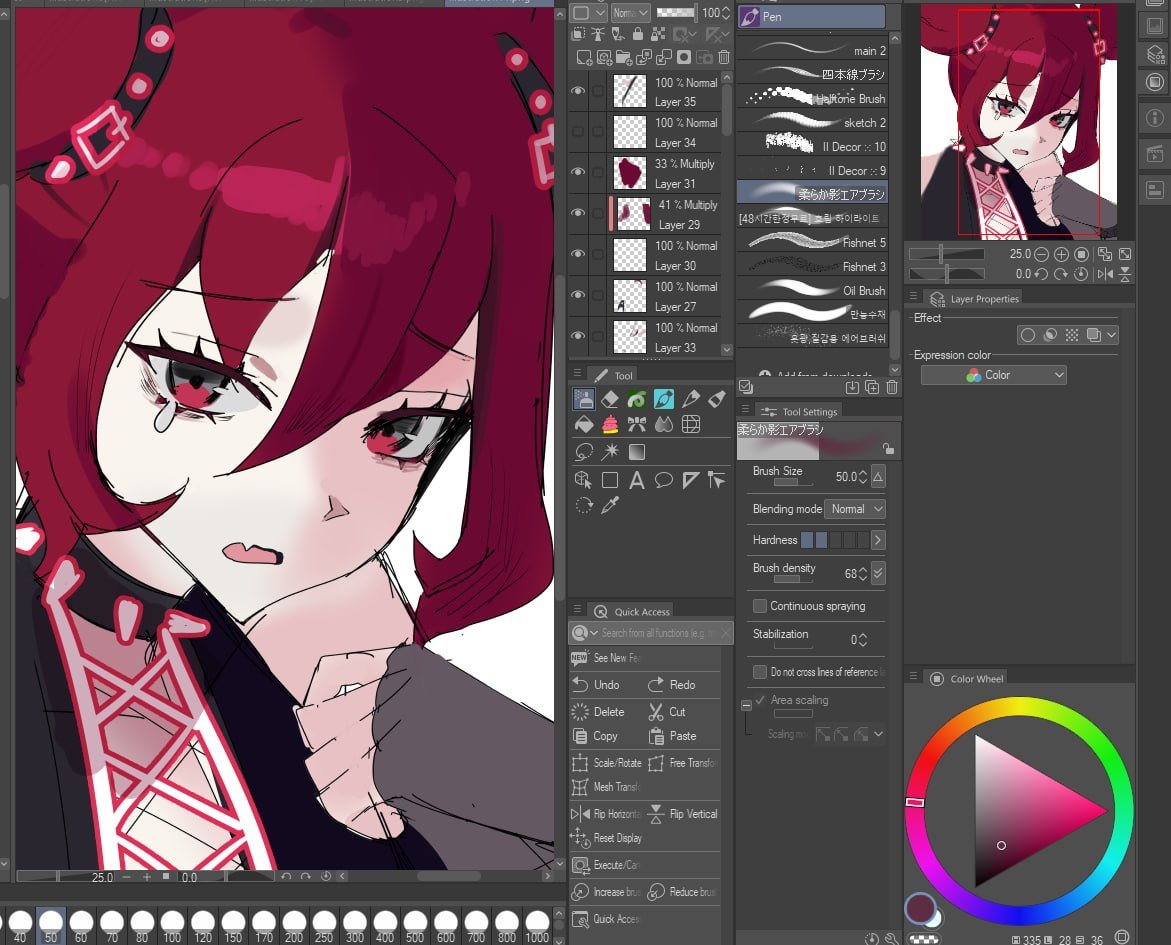Click Redo in Quick Access
Image resolution: width=1171 pixels, height=945 pixels.
tap(672, 684)
